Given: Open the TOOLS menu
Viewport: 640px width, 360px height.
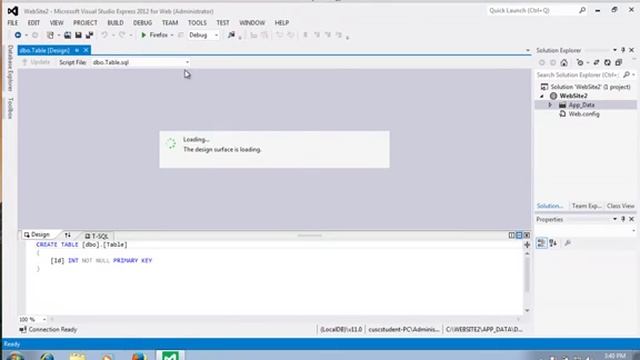Looking at the screenshot, I should [x=197, y=23].
